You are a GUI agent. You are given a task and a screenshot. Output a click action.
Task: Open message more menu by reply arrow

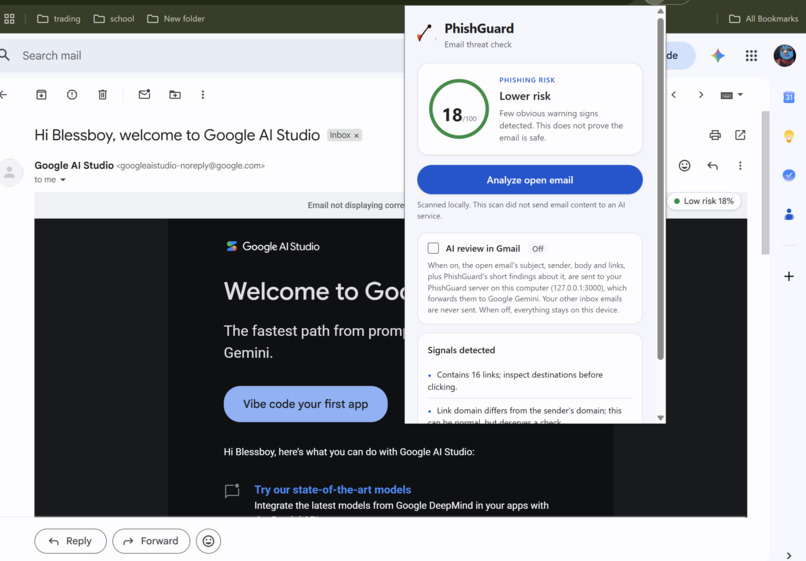coord(740,166)
